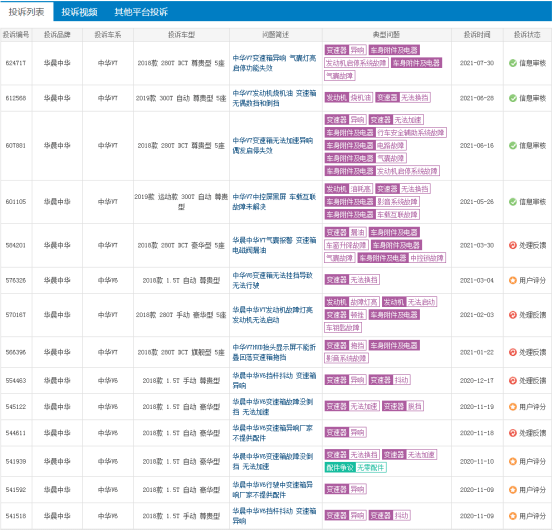Viewport: 554px width, 531px height.
Task: Open complaint link 中华V6变速箱无法挂挡导致无法行驶
Action: 273,280
